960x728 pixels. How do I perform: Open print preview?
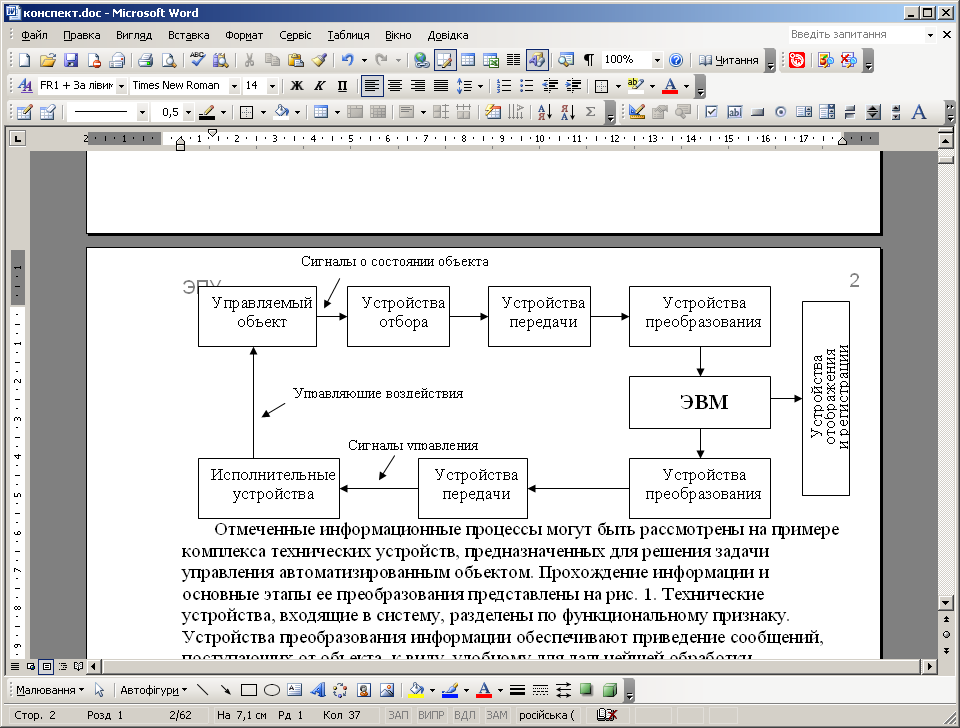[x=168, y=60]
